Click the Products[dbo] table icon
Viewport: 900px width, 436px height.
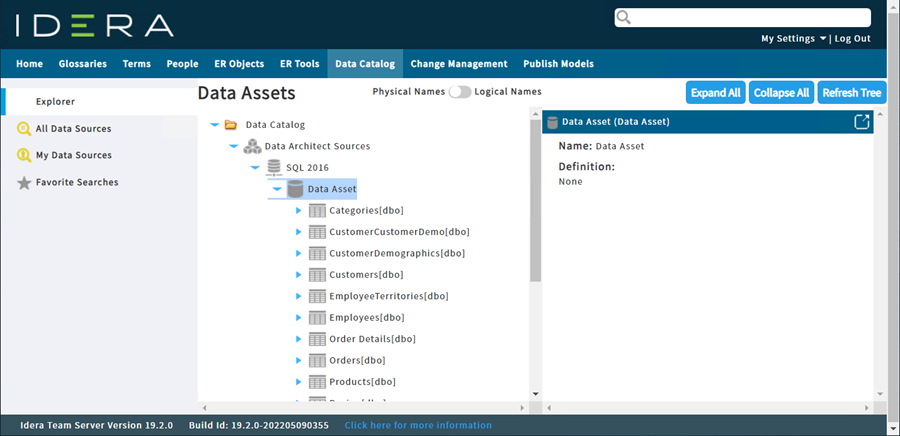click(x=317, y=382)
